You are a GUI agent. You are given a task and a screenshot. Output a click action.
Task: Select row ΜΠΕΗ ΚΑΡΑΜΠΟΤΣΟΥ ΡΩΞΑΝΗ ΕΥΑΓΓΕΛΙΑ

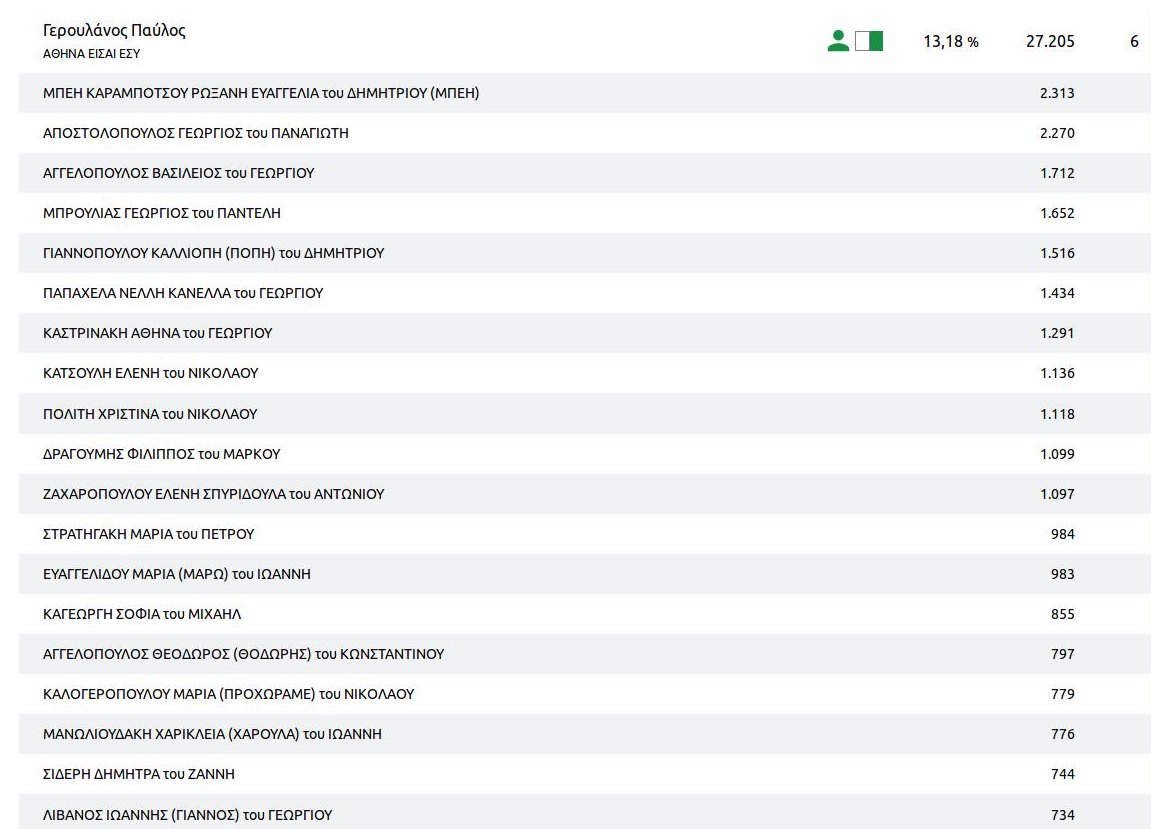584,93
